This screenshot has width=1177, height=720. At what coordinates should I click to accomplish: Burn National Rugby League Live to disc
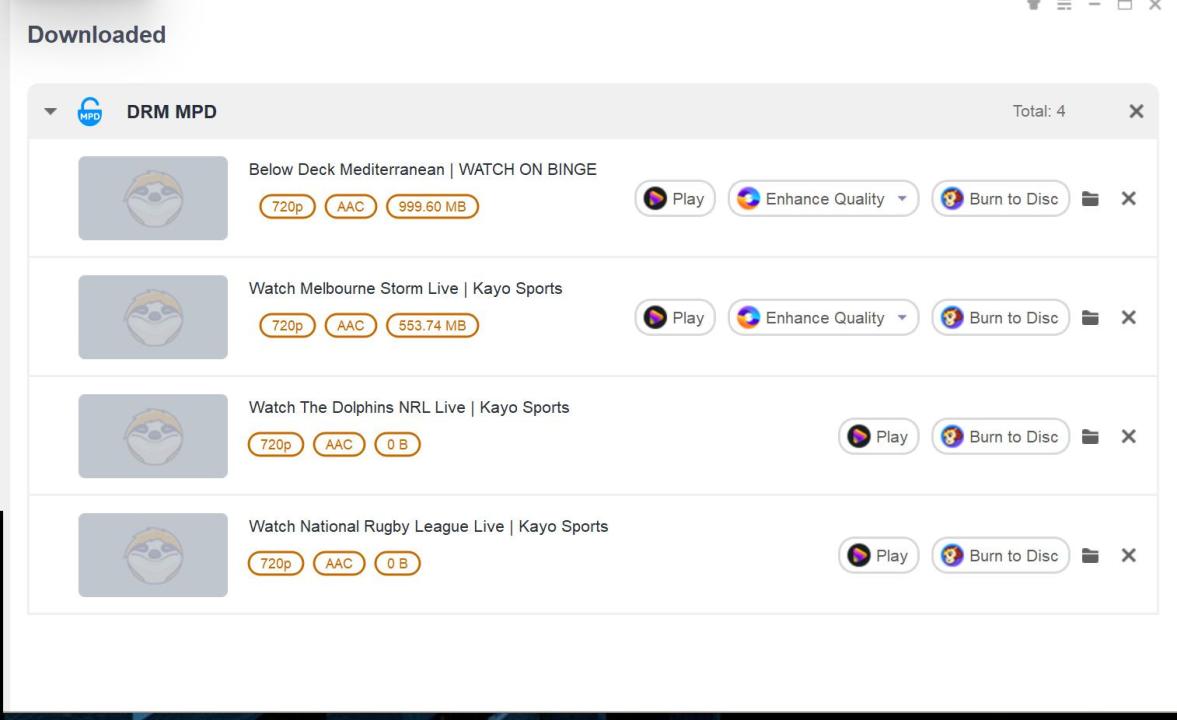pos(1001,556)
